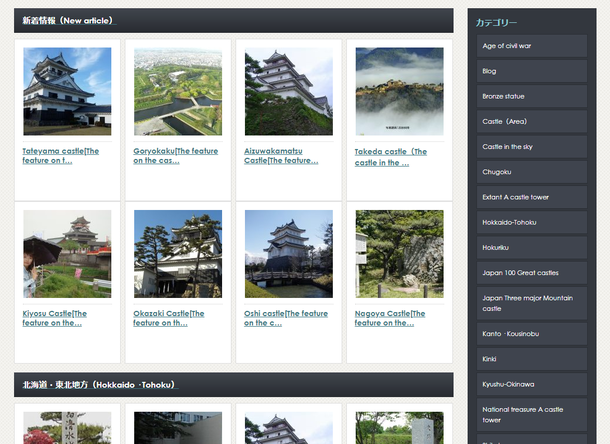Open the Aizuwakamatsu Castle photo
Image resolution: width=610 pixels, height=444 pixels.
(289, 92)
